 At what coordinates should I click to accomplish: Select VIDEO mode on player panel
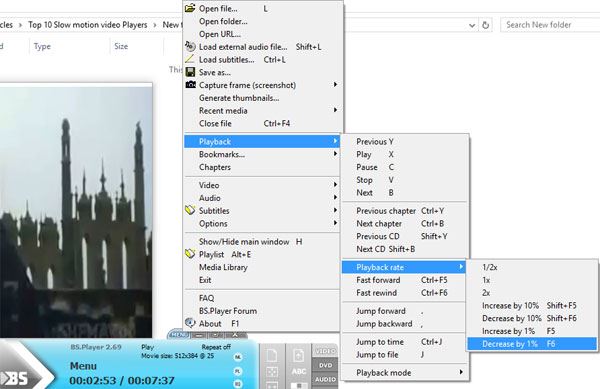pyautogui.click(x=325, y=351)
